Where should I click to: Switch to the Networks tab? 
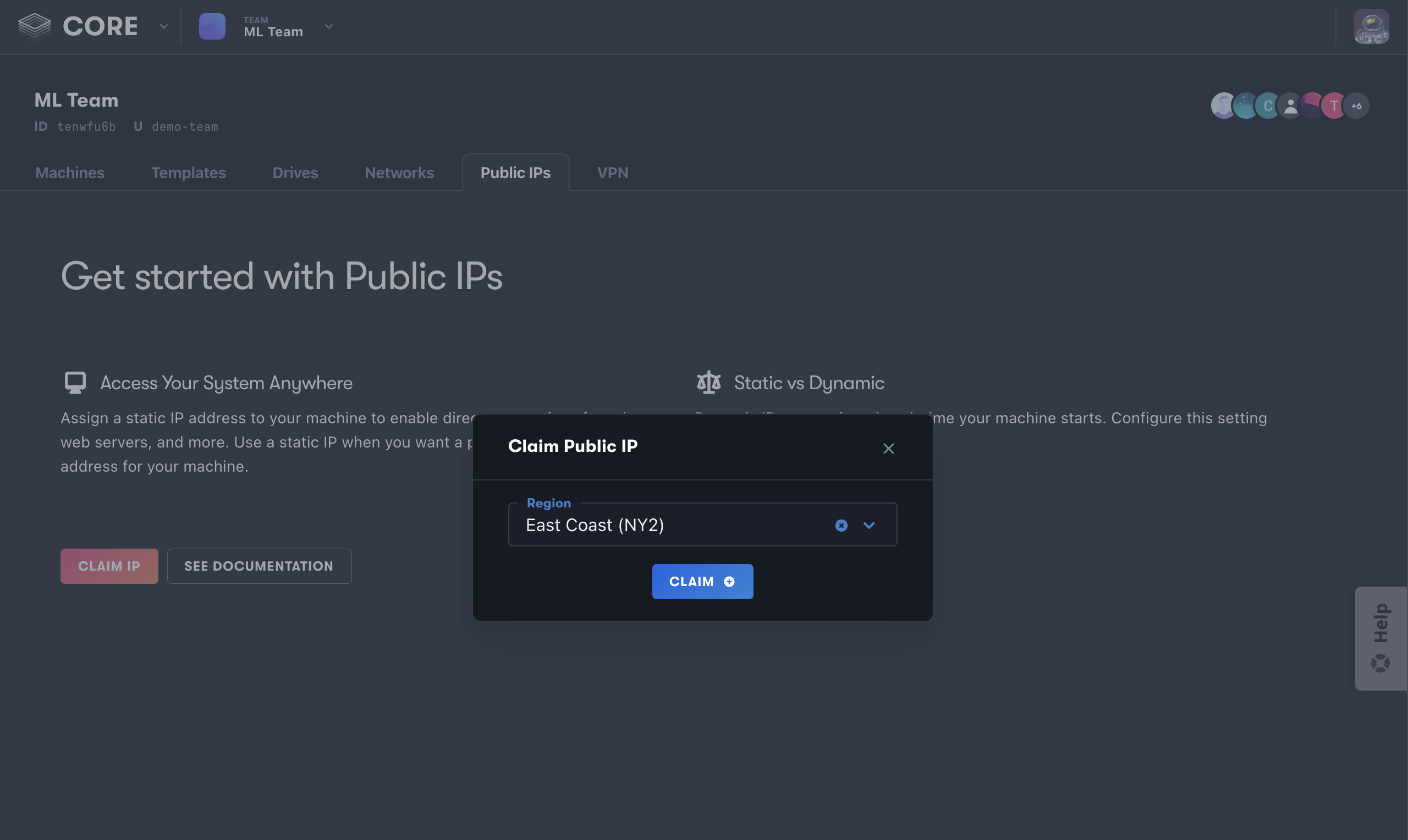(398, 172)
